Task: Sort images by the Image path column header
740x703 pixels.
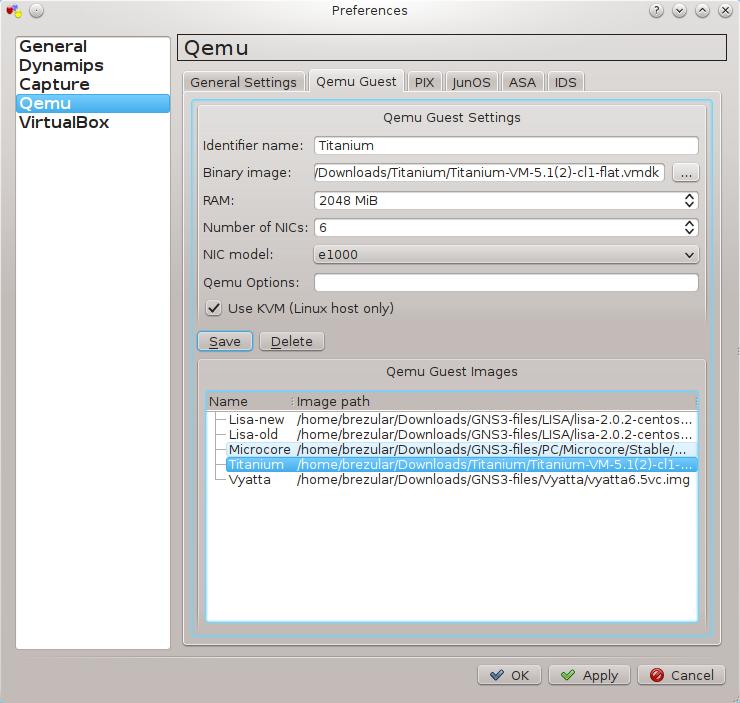Action: point(494,402)
